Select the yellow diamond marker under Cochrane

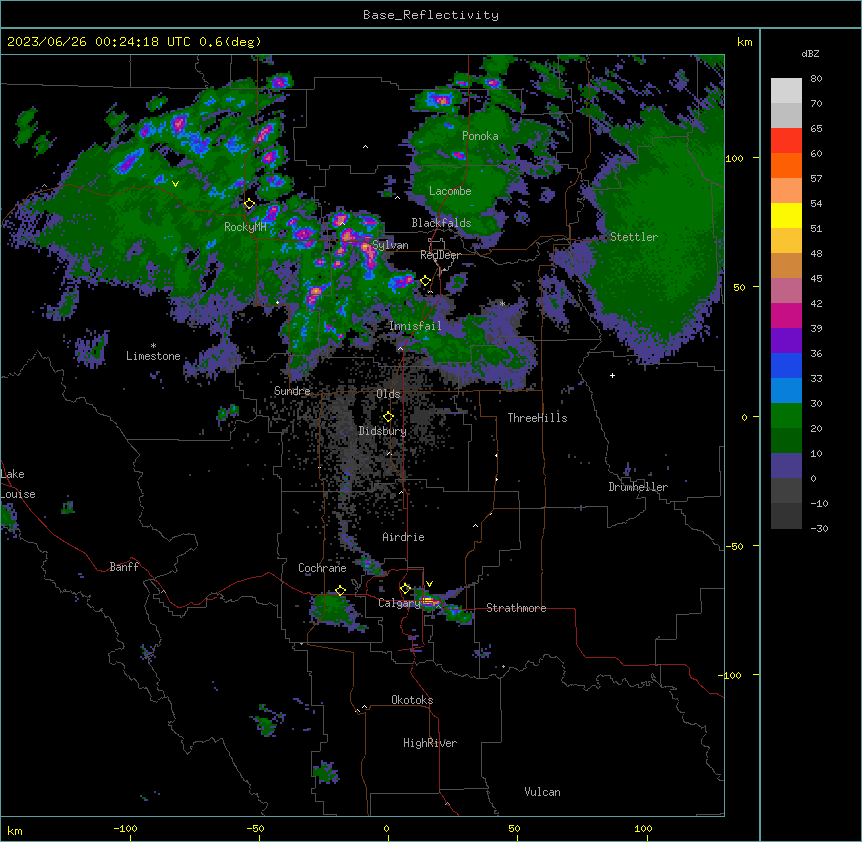point(340,591)
